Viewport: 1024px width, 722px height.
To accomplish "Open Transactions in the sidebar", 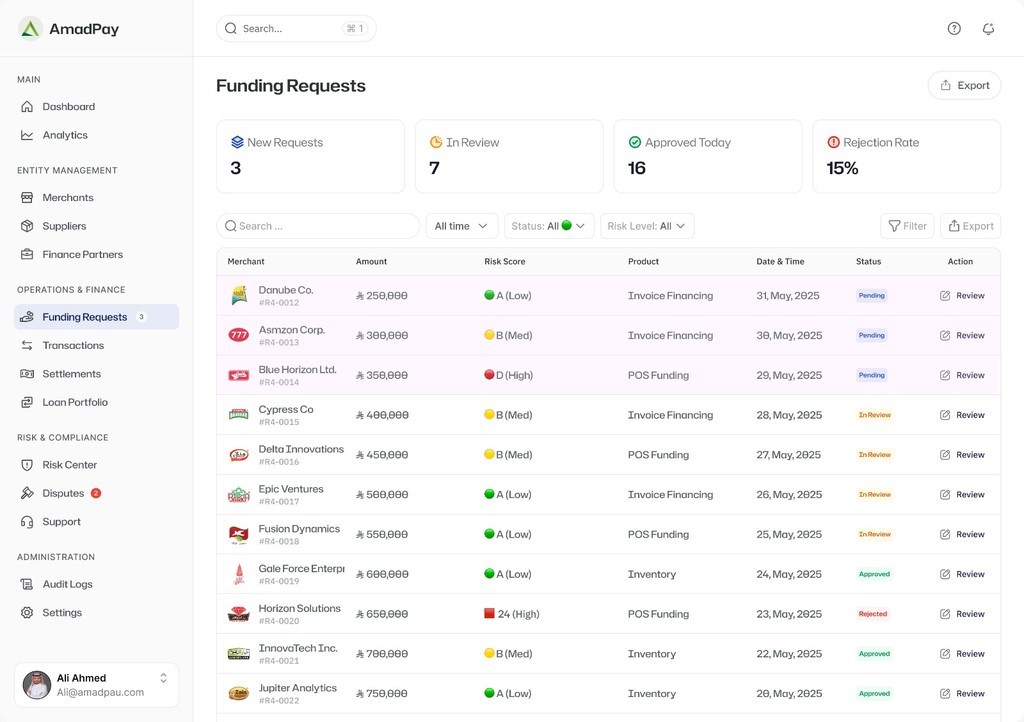I will coord(73,345).
